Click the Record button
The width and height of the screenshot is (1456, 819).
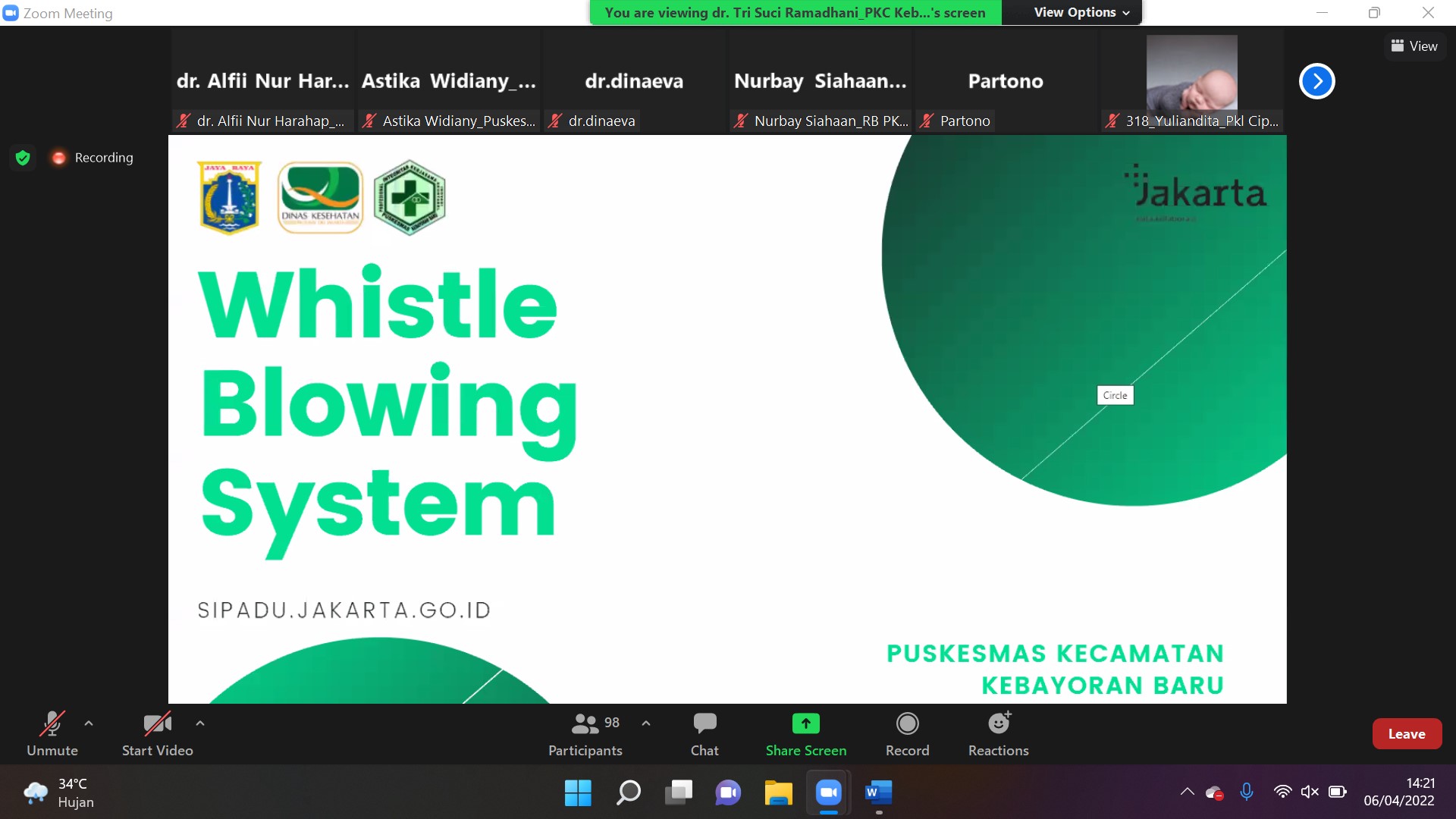(907, 733)
